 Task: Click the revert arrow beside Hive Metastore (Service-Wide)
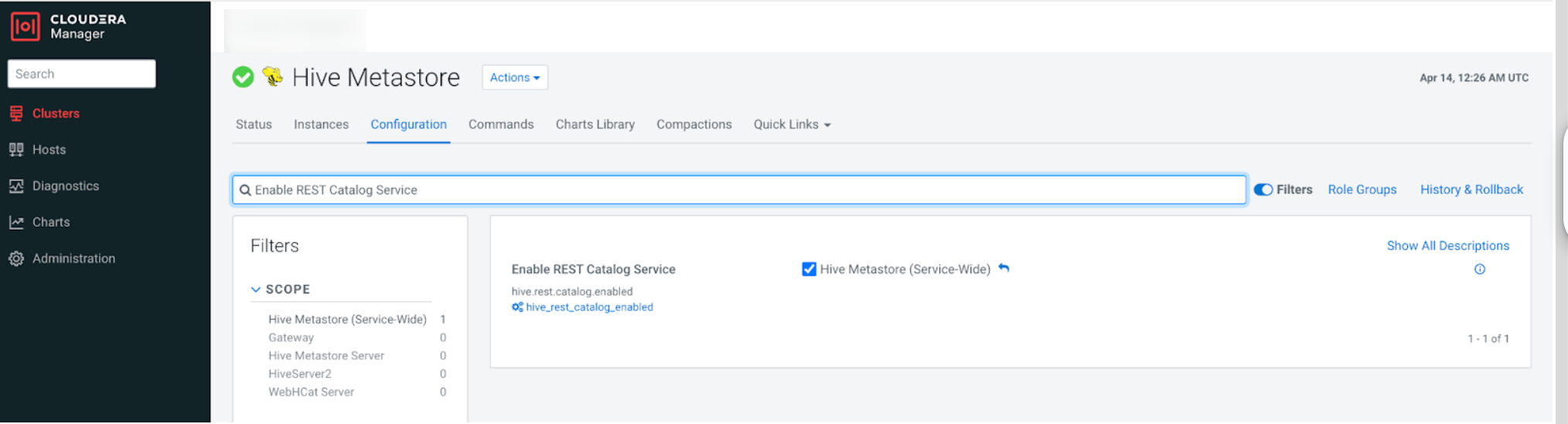pyautogui.click(x=1004, y=268)
